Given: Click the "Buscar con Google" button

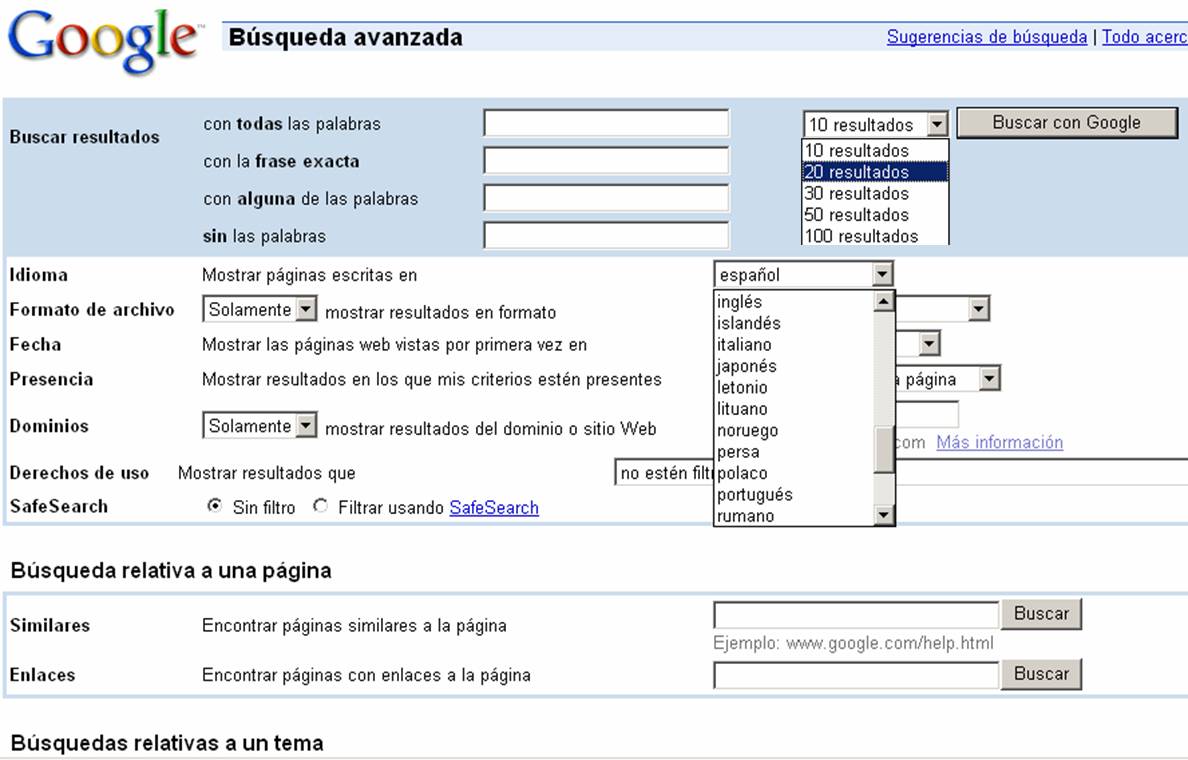Looking at the screenshot, I should [x=1066, y=122].
